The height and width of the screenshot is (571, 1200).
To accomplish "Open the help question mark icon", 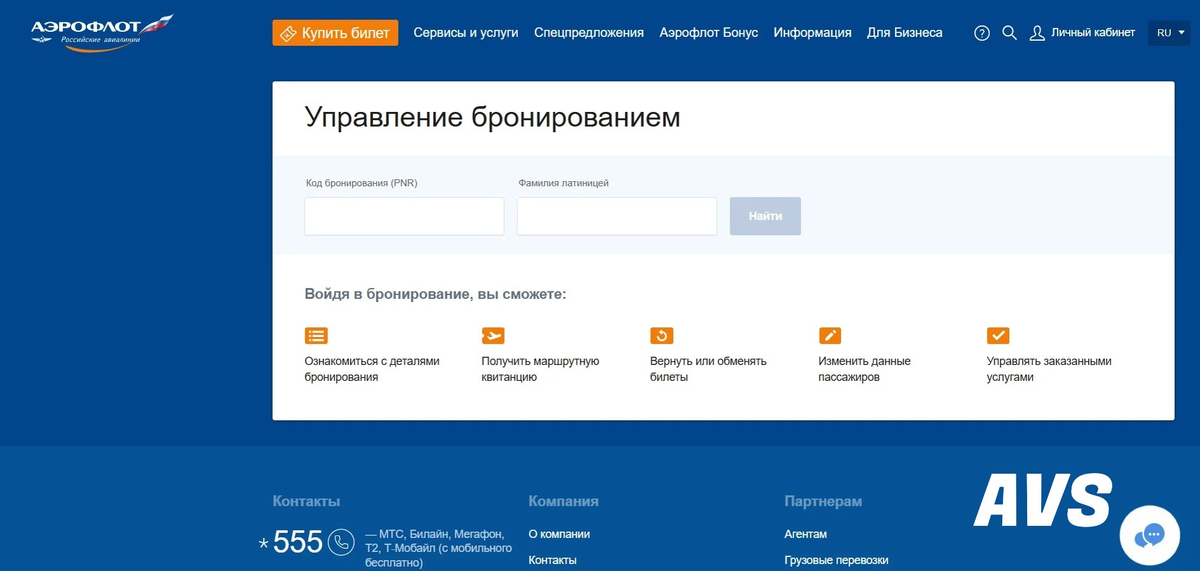I will (x=982, y=33).
